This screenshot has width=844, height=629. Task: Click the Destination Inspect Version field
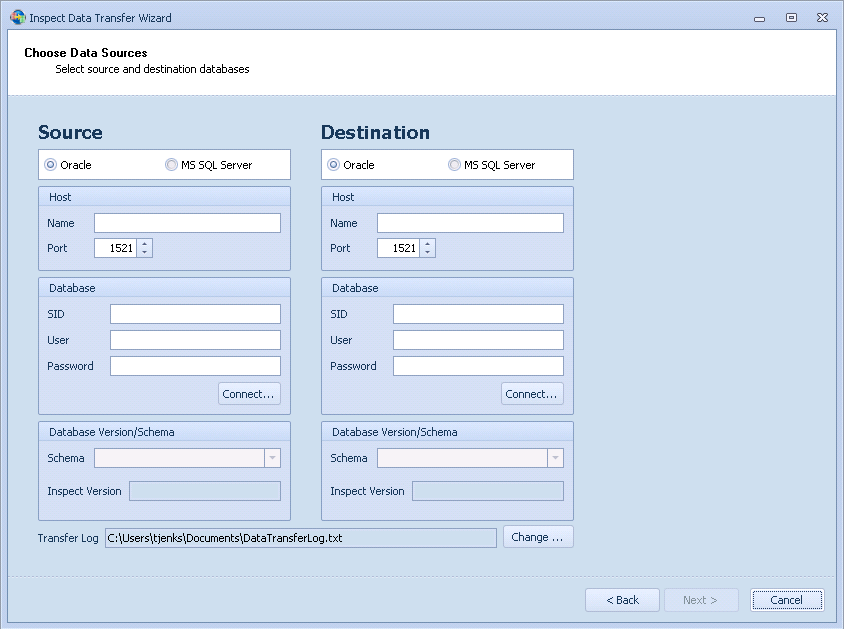488,491
